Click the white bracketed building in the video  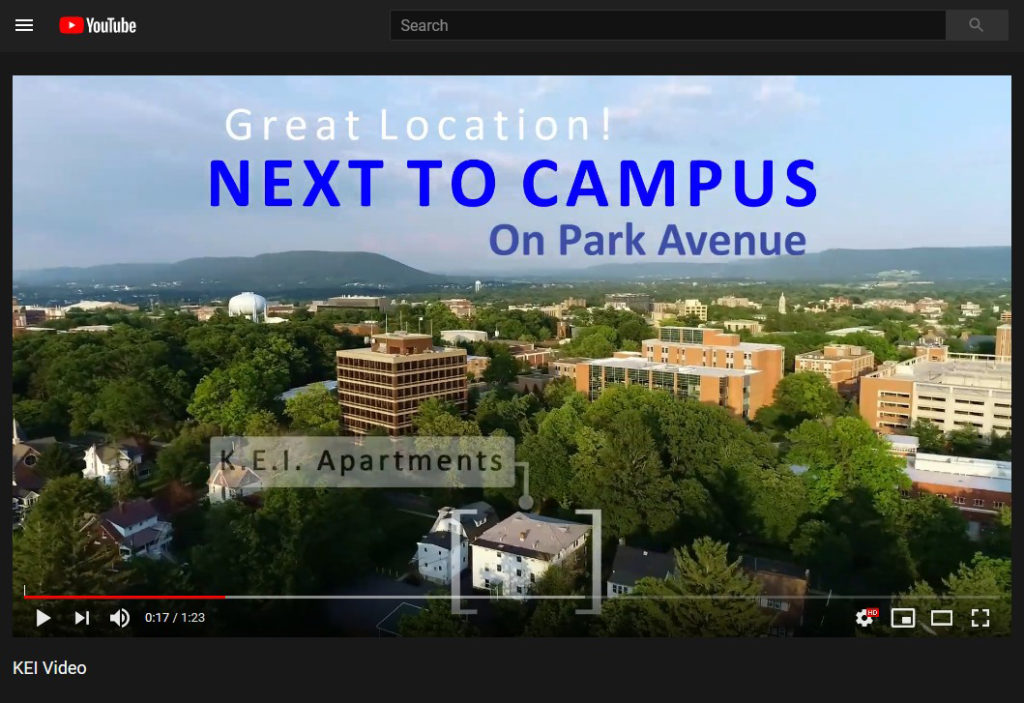[x=528, y=552]
